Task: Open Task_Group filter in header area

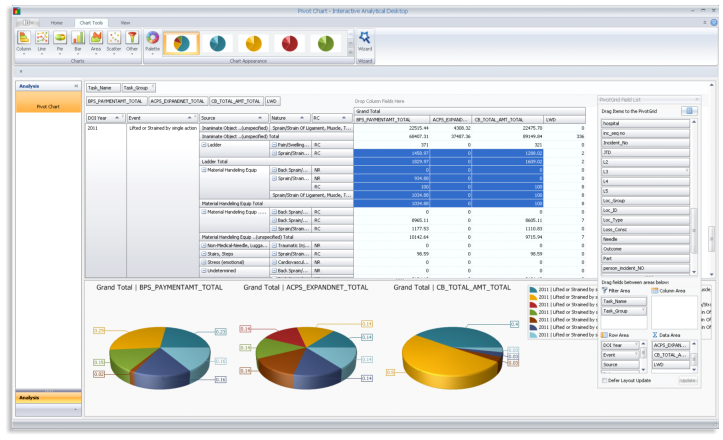Action: coord(153,87)
